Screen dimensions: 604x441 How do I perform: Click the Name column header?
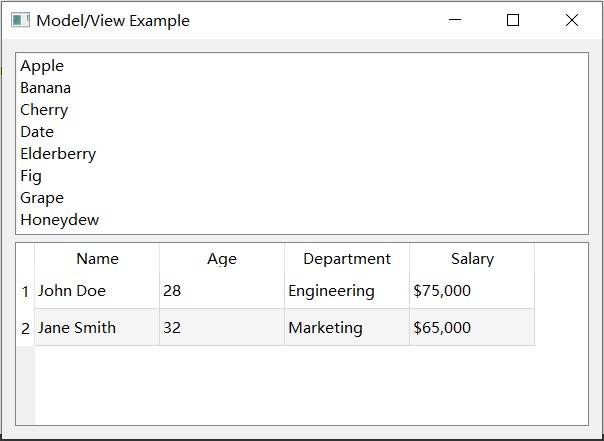pos(97,259)
